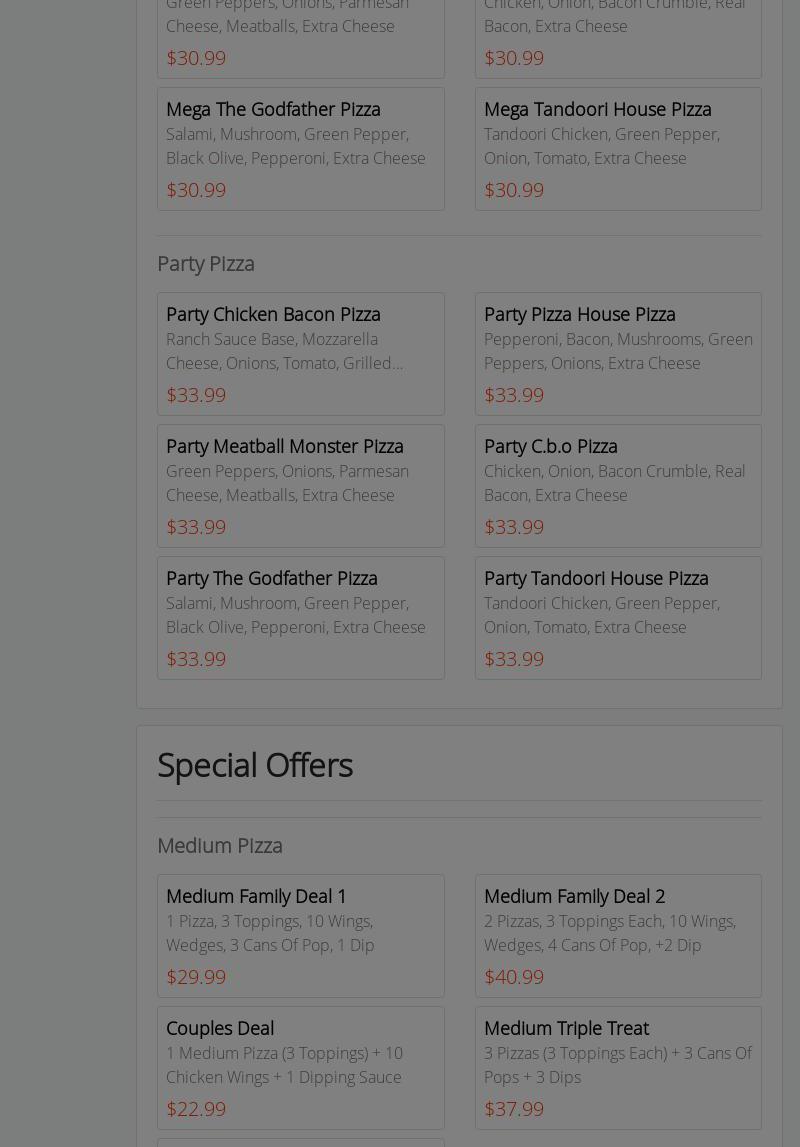Open Party Chicken Bacon Pizza item

(x=273, y=314)
